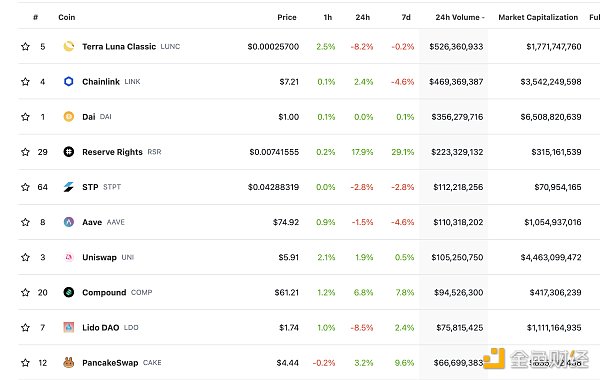Sort by Market Capitalization header

(x=538, y=17)
